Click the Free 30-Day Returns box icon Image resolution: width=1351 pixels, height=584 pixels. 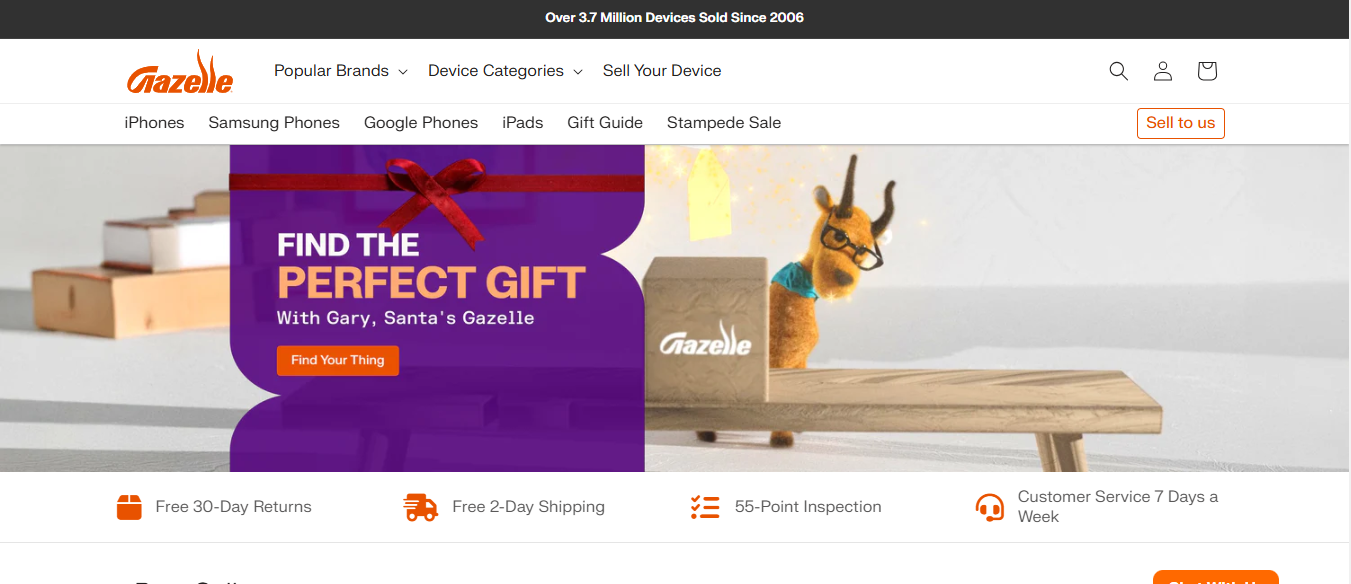[129, 507]
